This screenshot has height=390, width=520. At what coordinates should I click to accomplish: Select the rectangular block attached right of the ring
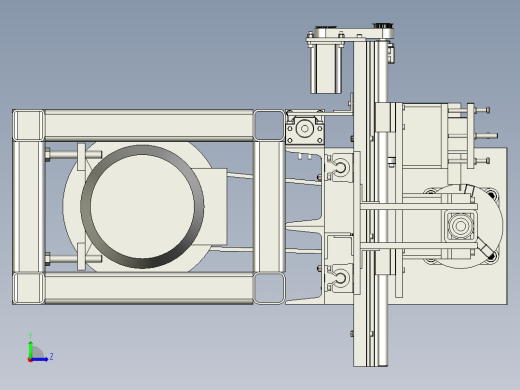coord(213,207)
